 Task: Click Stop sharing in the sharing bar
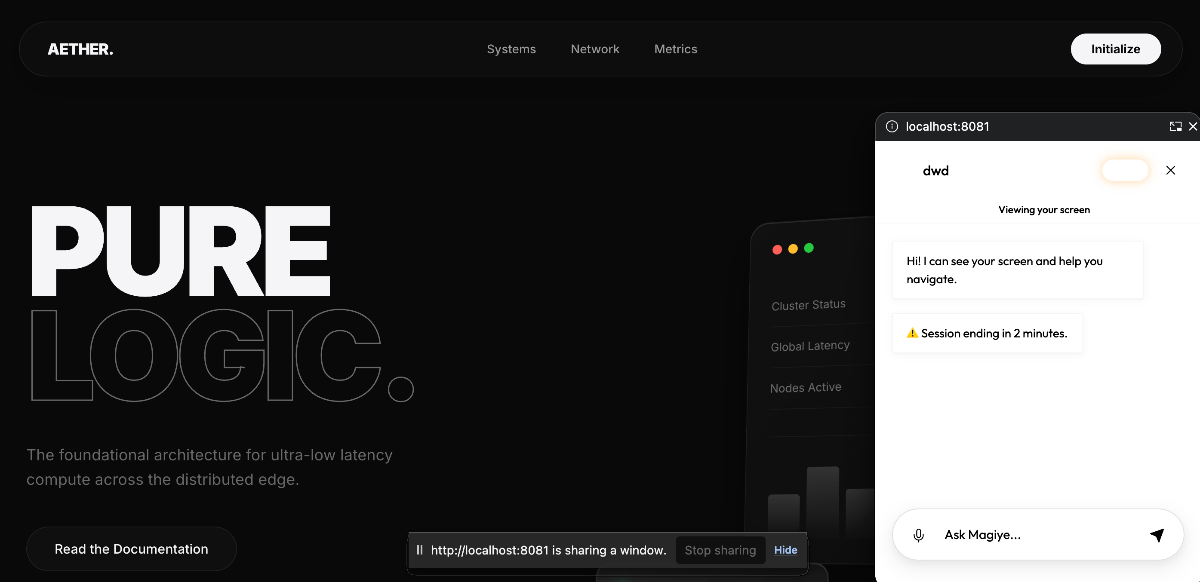[720, 550]
